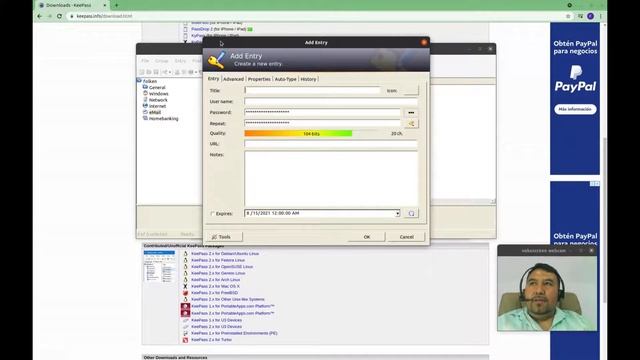This screenshot has width=640, height=360.
Task: Switch to the Auto-Type tab
Action: point(285,79)
